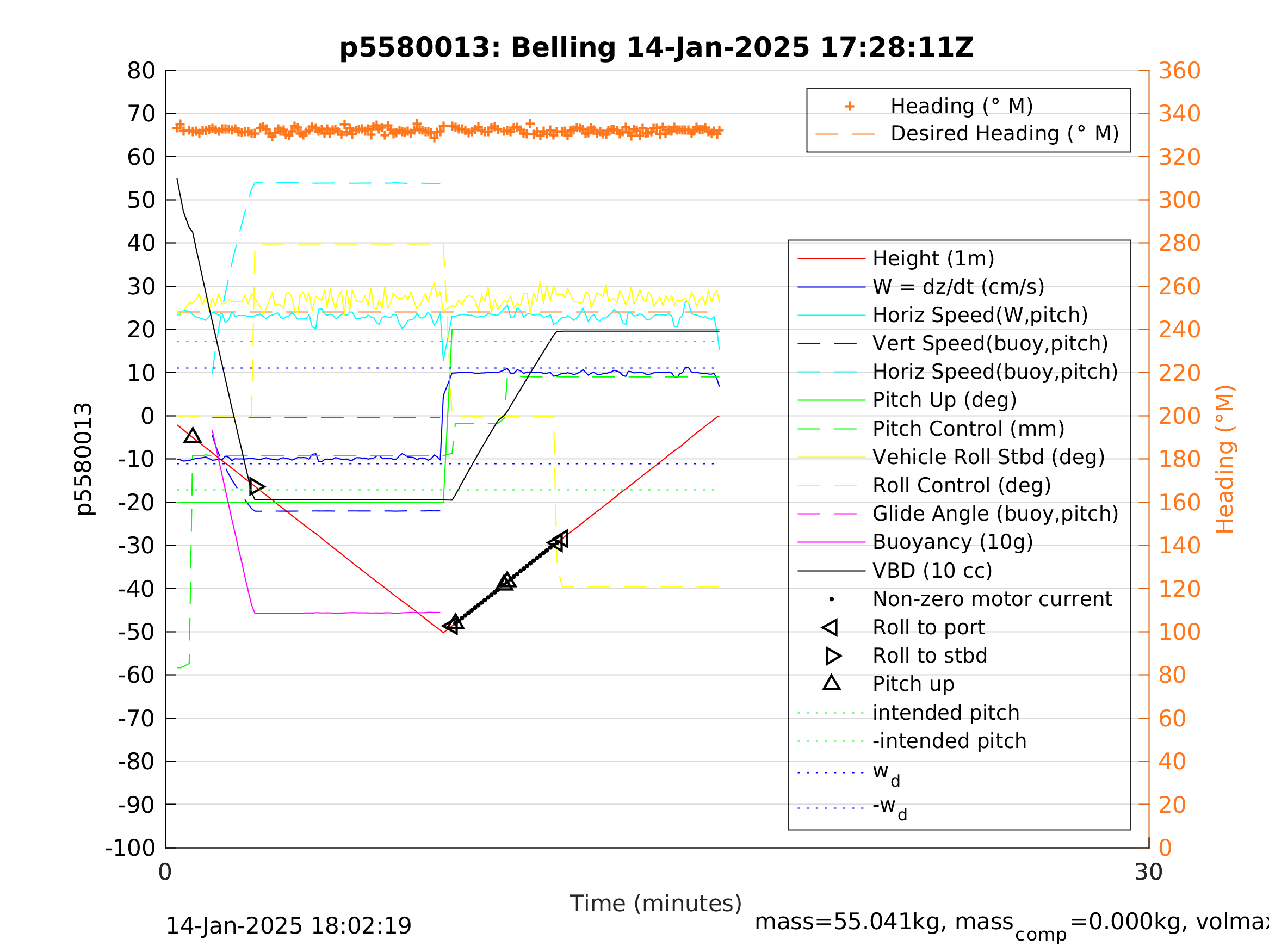This screenshot has height=952, width=1269.
Task: Click the Height (1m) legend label
Action: (x=933, y=259)
